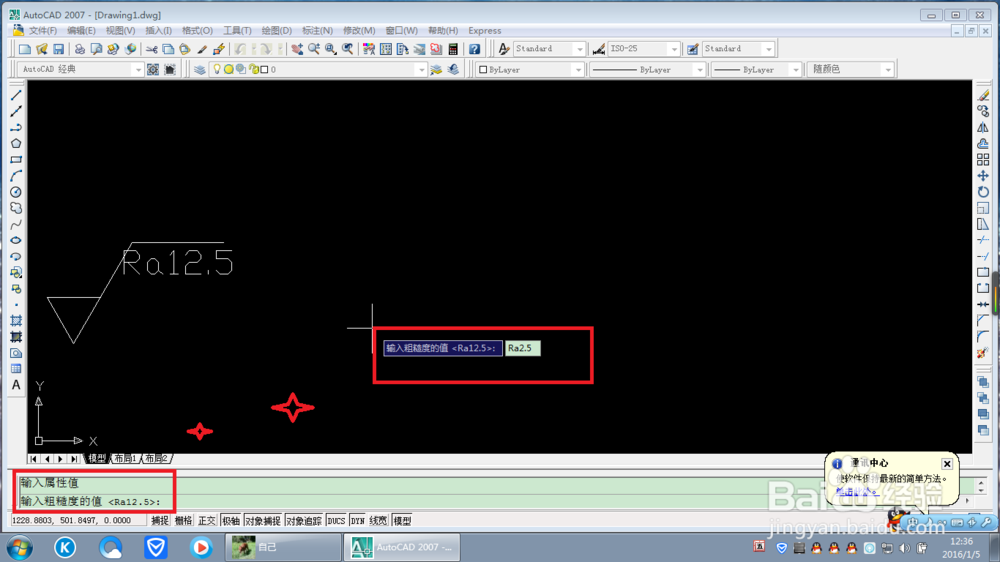Toggle 线宽 lineweight display
Viewport: 1000px width, 562px height.
(378, 521)
